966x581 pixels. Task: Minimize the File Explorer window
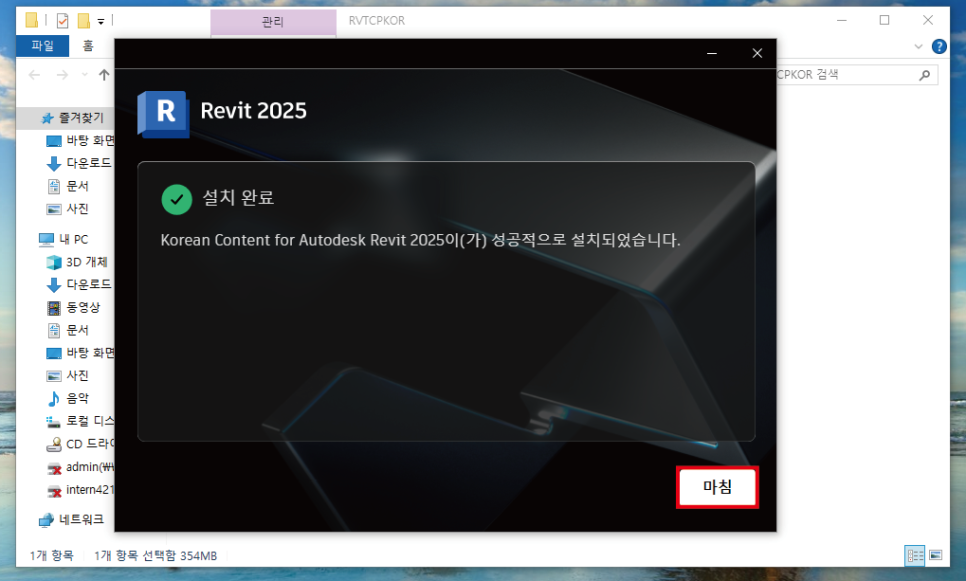842,20
